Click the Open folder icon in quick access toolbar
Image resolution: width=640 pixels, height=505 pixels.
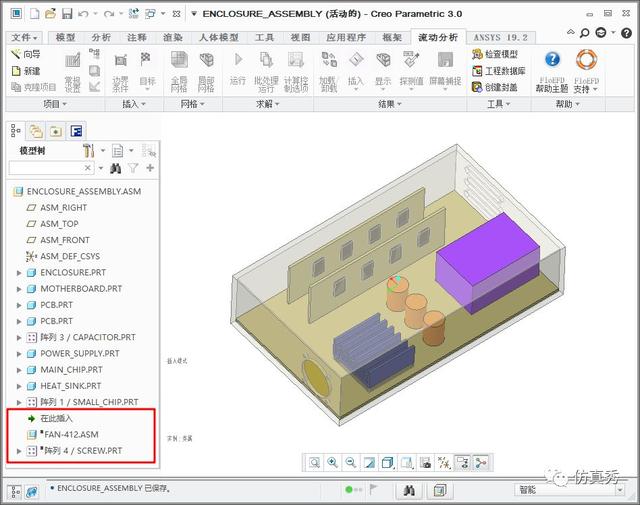[50, 13]
